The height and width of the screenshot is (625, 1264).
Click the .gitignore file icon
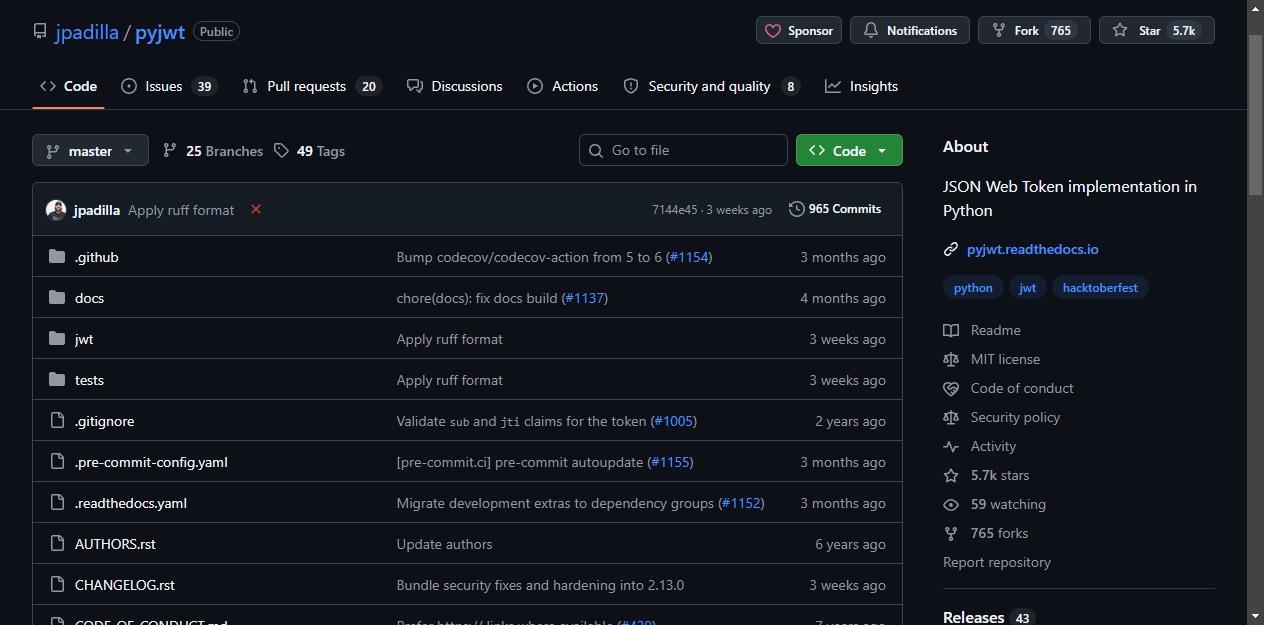[57, 421]
